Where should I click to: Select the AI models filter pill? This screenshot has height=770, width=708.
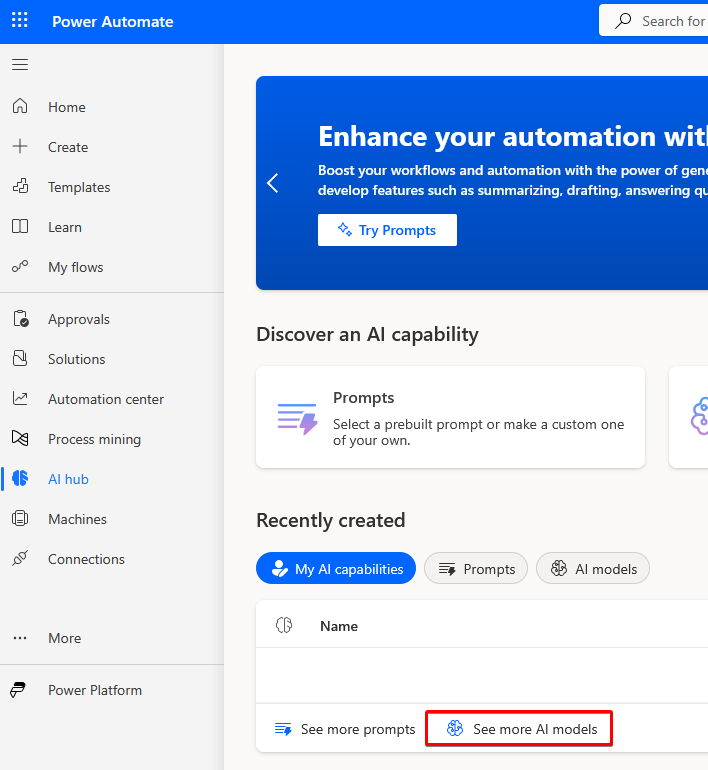593,568
